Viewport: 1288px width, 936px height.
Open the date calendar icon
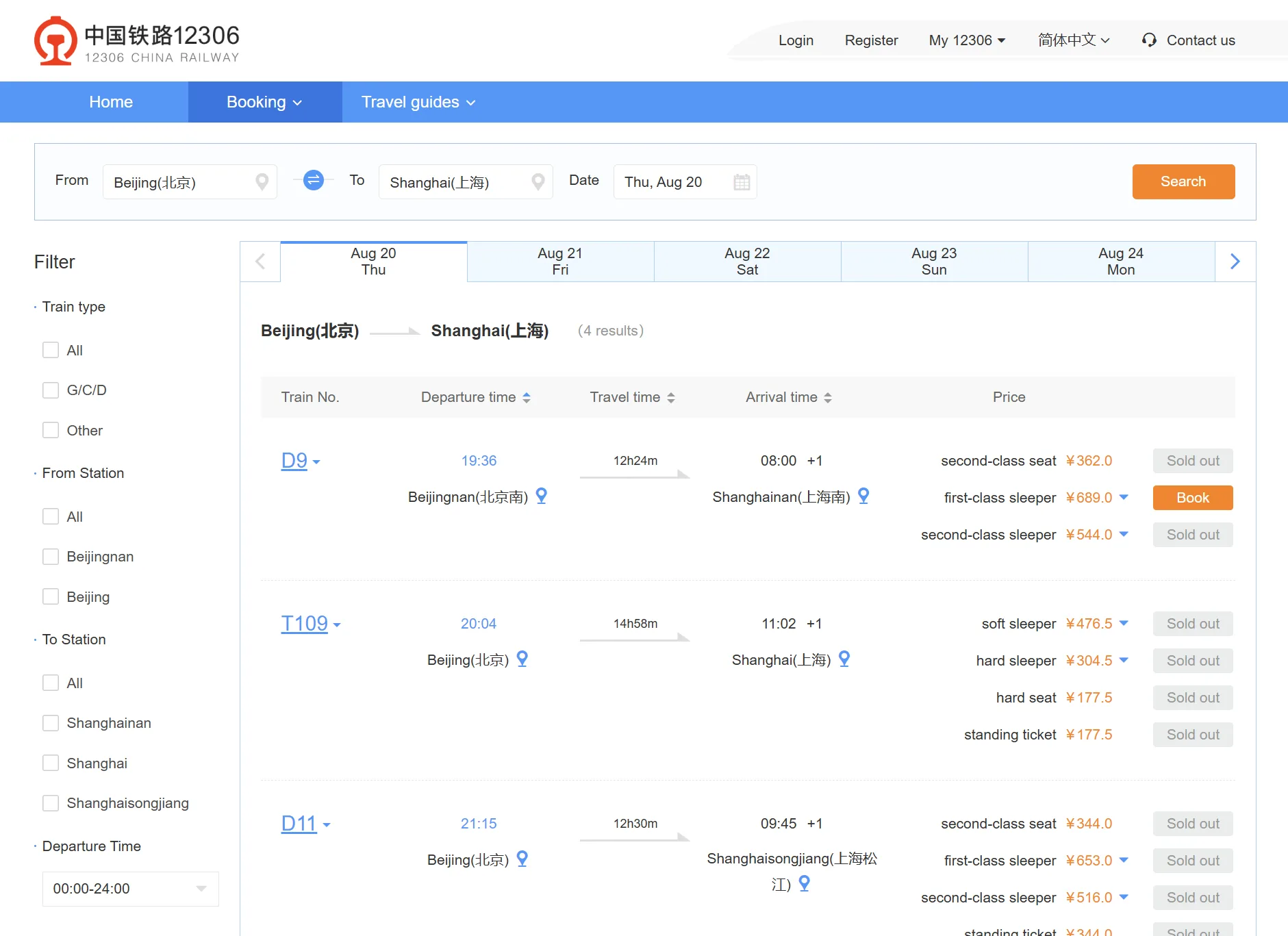(x=742, y=182)
